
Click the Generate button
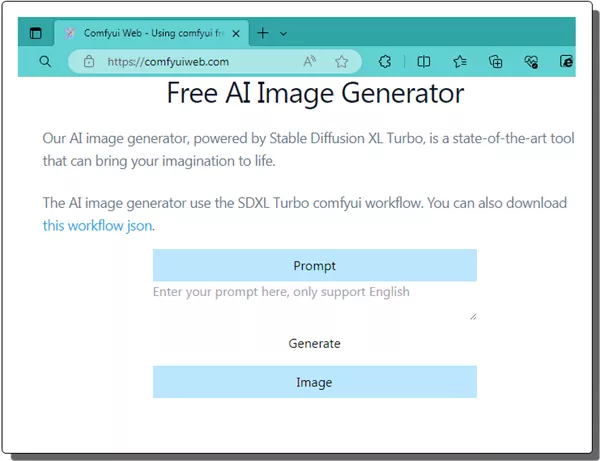tap(315, 343)
